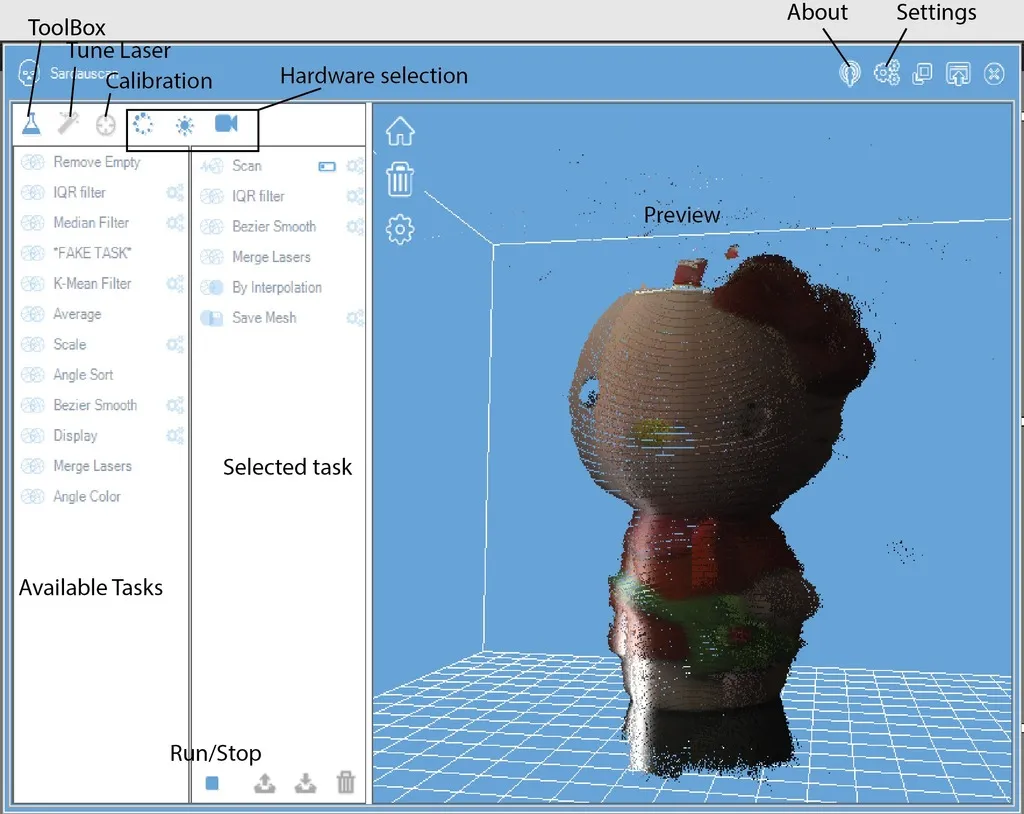Open settings gear for selected IQR filter
Image resolution: width=1024 pixels, height=814 pixels.
pos(355,196)
